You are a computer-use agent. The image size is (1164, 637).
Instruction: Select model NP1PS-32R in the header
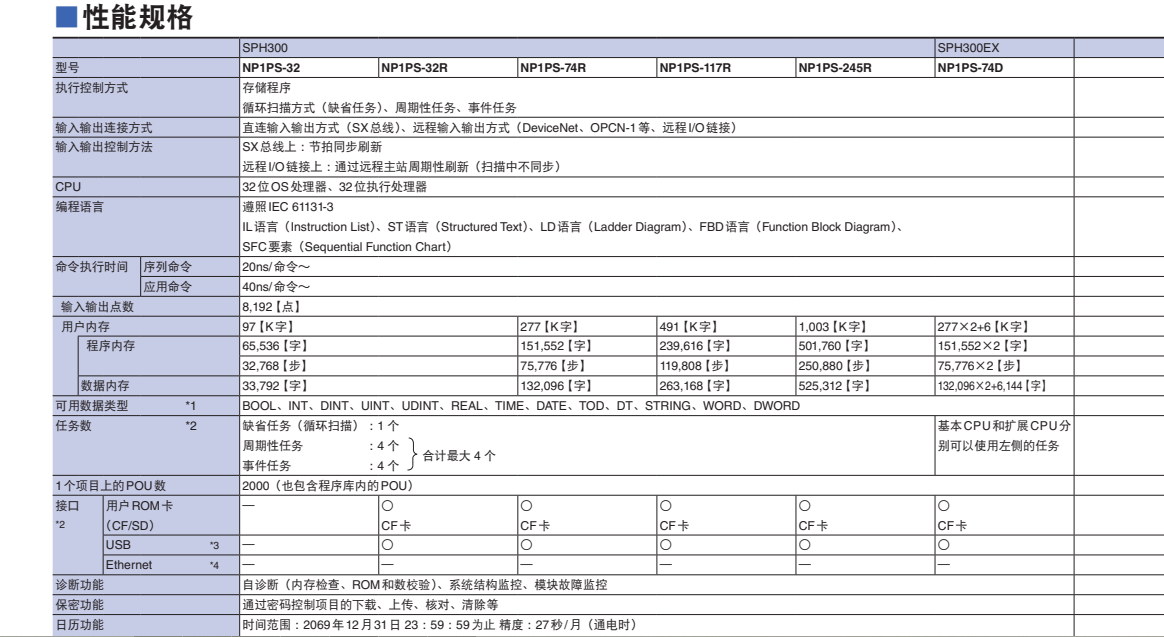click(414, 68)
